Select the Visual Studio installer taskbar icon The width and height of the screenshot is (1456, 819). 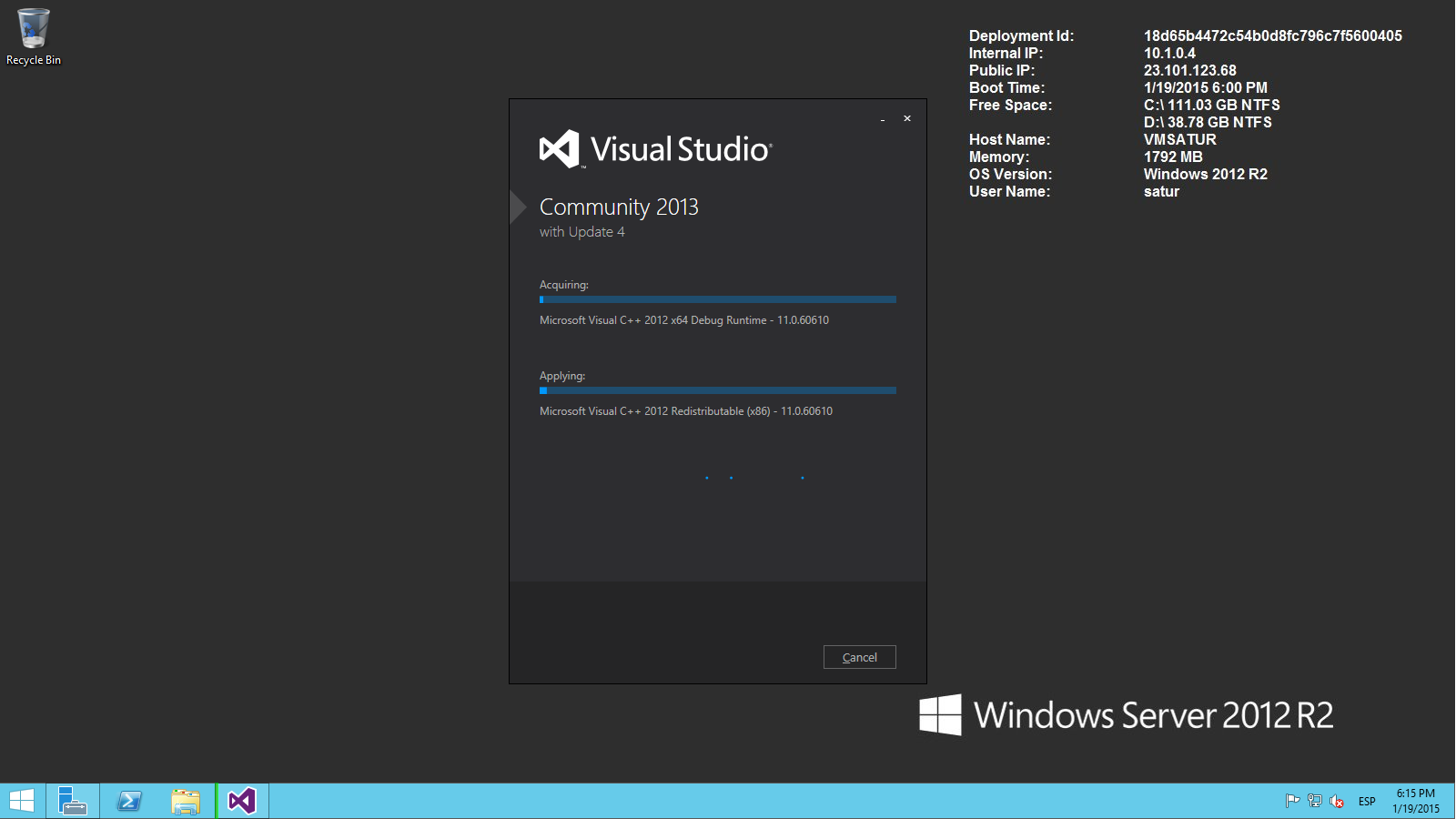pyautogui.click(x=242, y=801)
